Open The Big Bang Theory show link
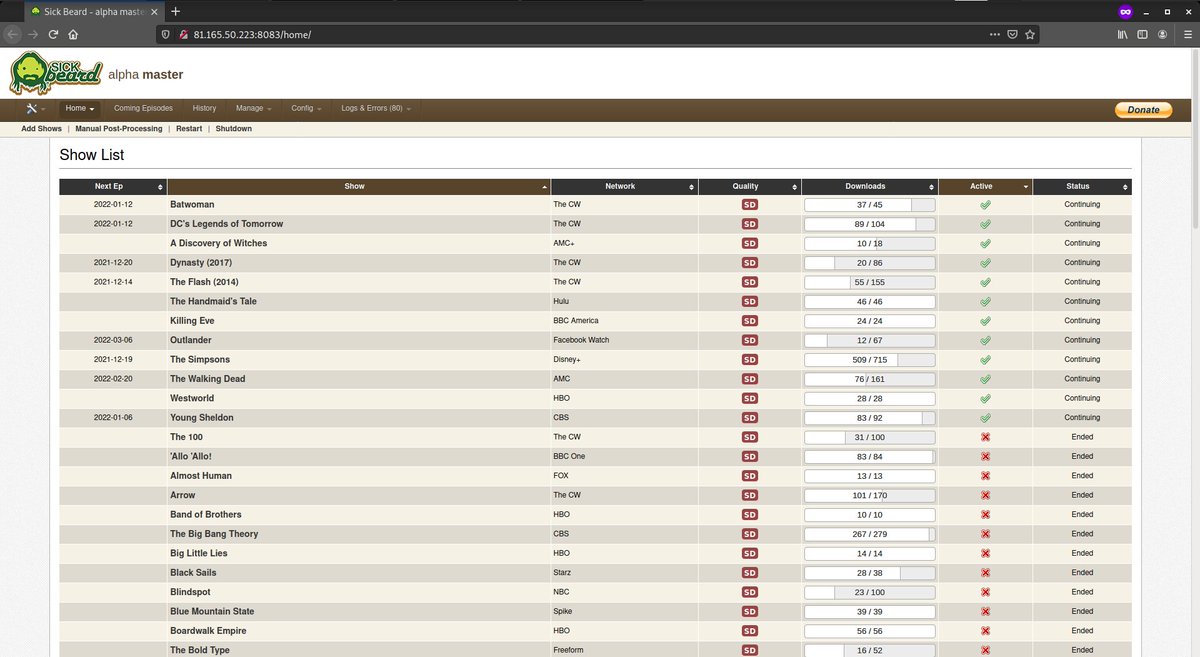Viewport: 1200px width, 657px height. [x=214, y=534]
